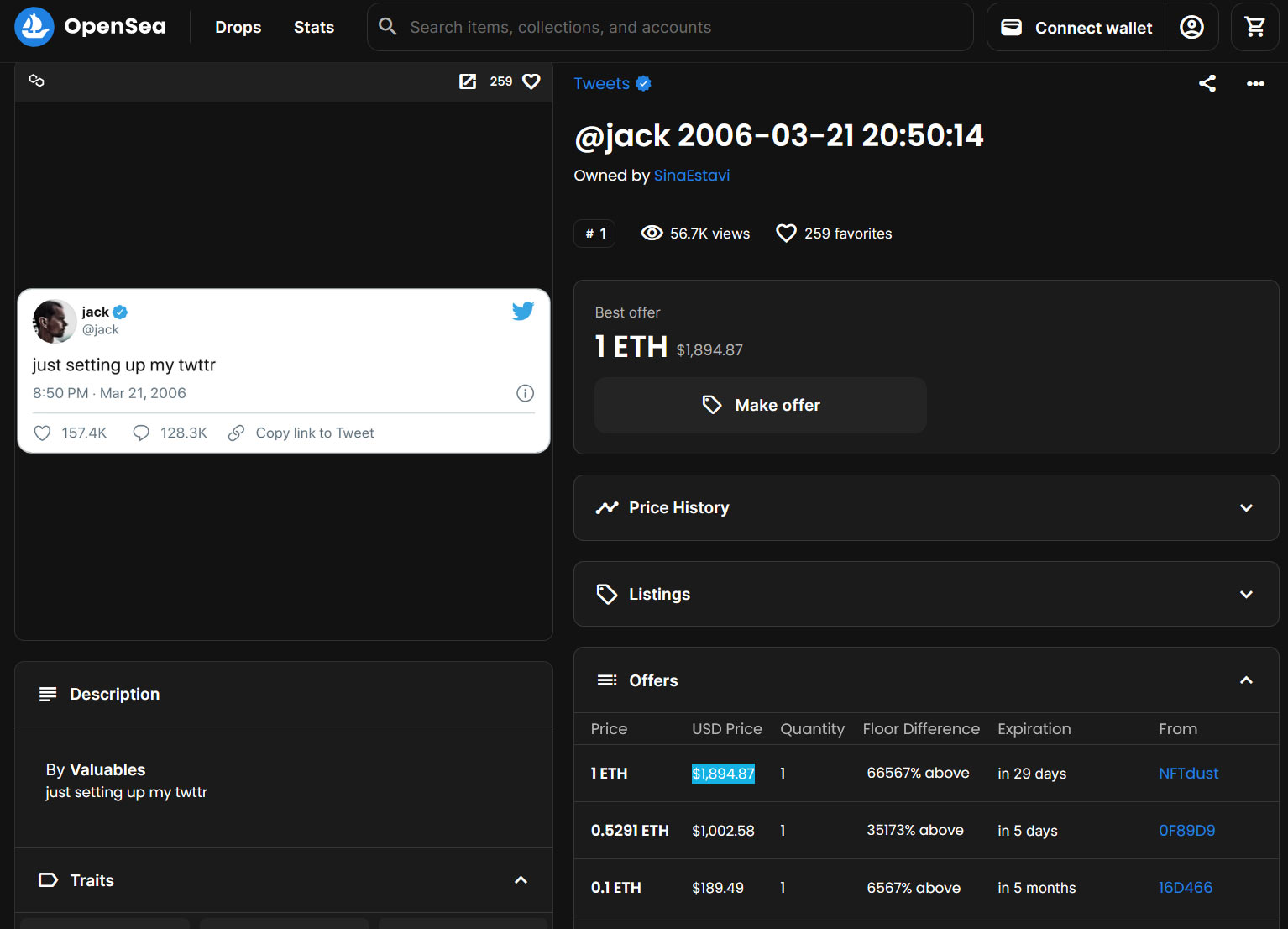Expand the Listings section
Image resolution: width=1288 pixels, height=929 pixels.
[x=926, y=594]
